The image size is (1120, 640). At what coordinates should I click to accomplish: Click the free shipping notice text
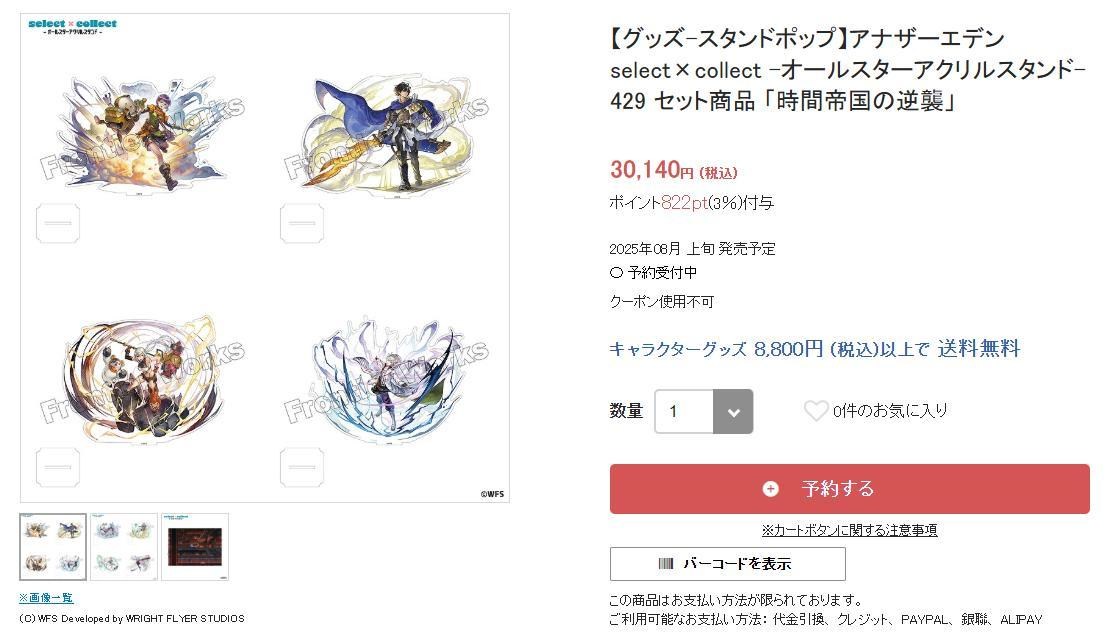click(815, 349)
